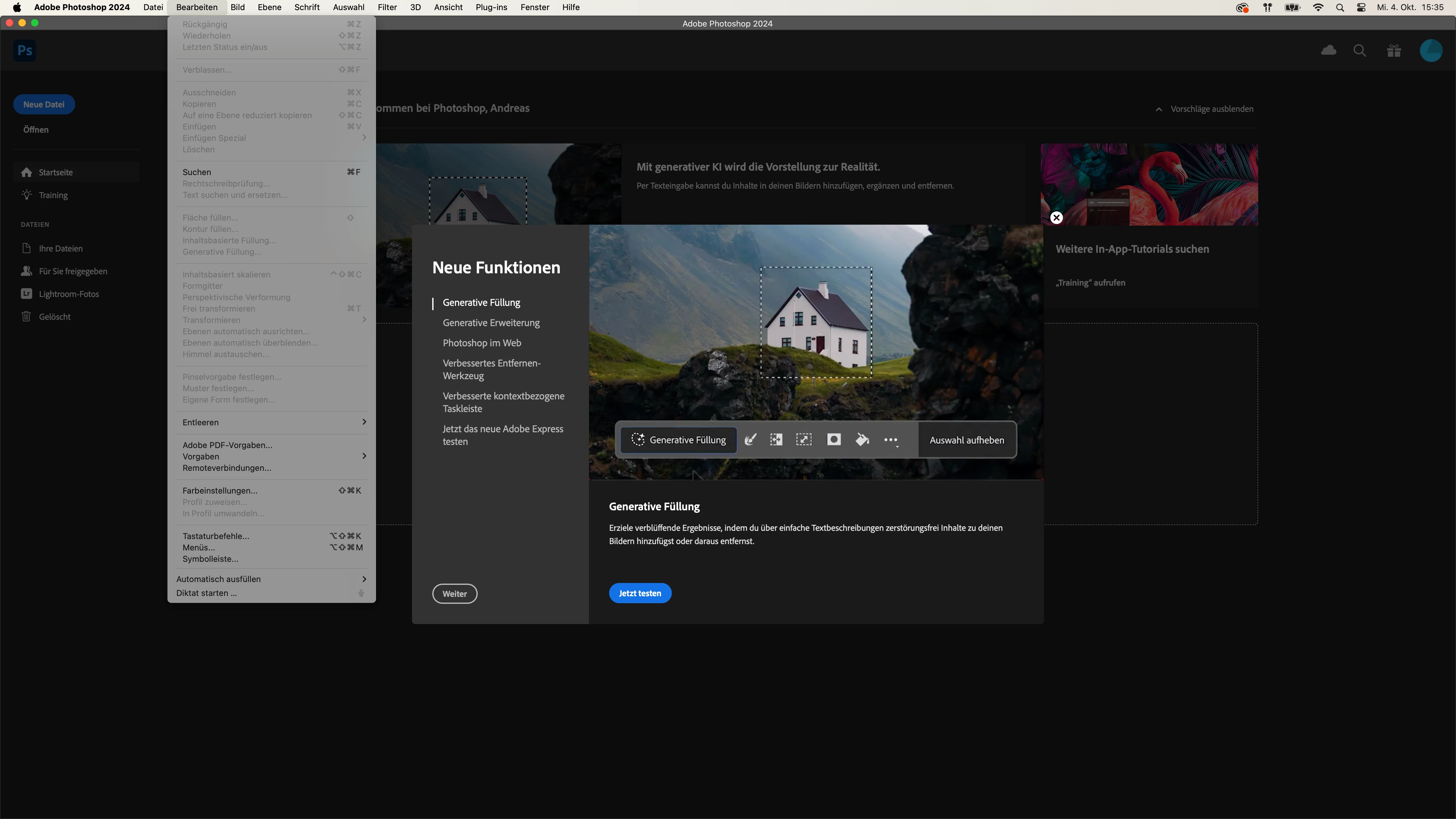Click the Wi-Fi status icon
Image resolution: width=1456 pixels, height=819 pixels.
pyautogui.click(x=1318, y=7)
